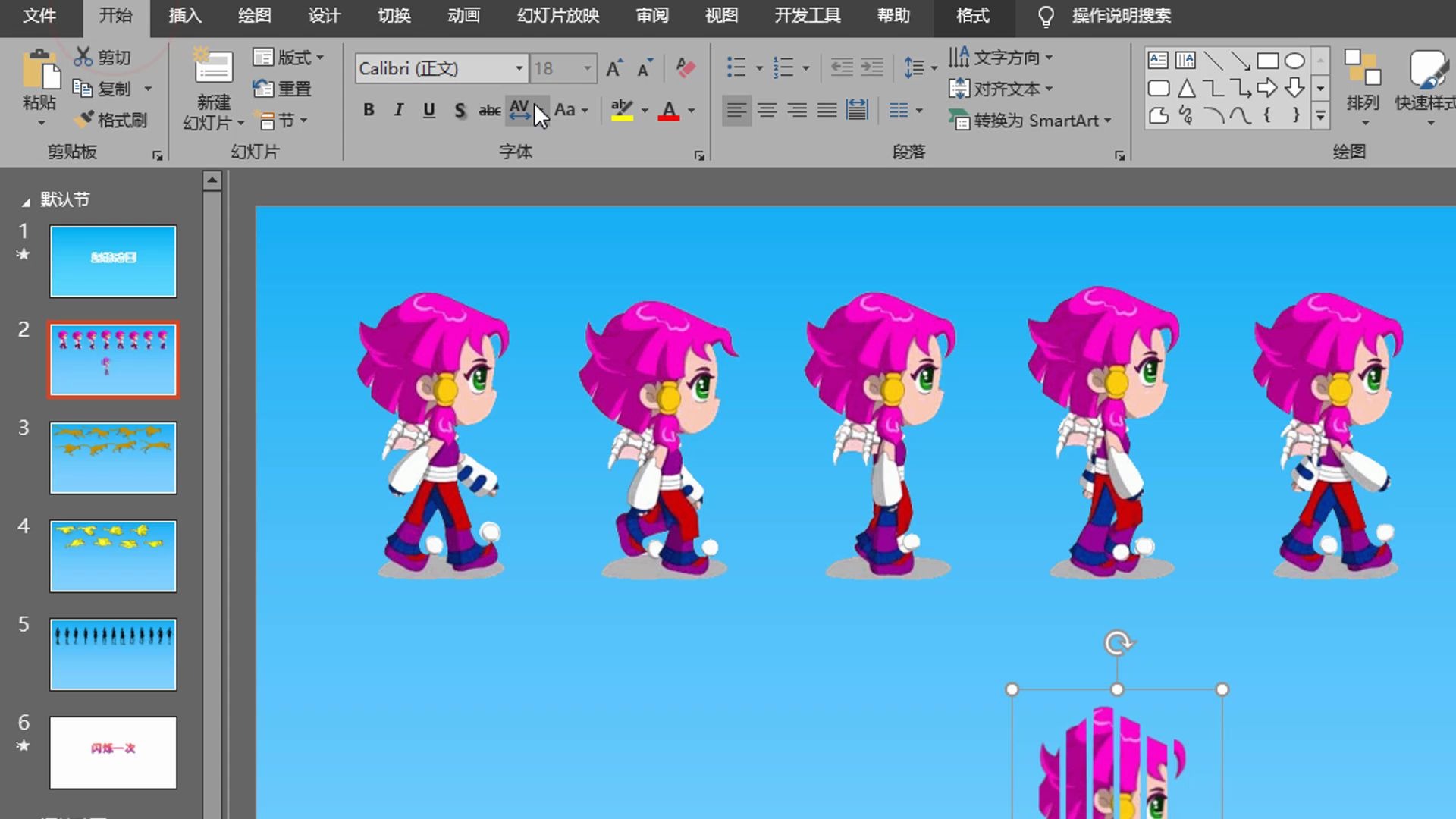Align text right
The height and width of the screenshot is (819, 1456).
[797, 111]
